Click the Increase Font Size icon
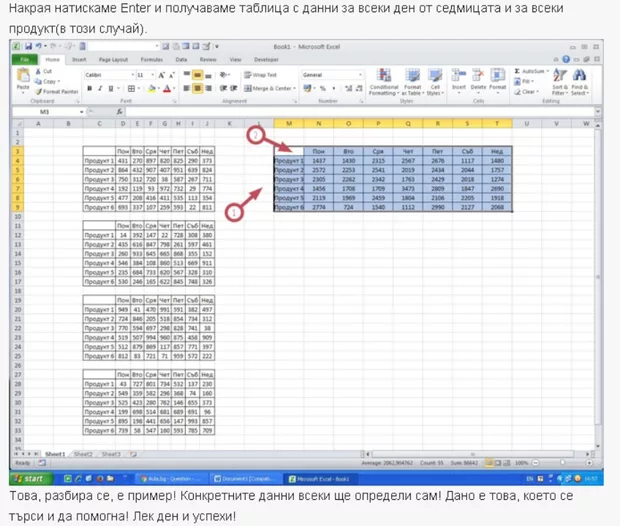Screen dimensions: 620x526 pos(161,75)
